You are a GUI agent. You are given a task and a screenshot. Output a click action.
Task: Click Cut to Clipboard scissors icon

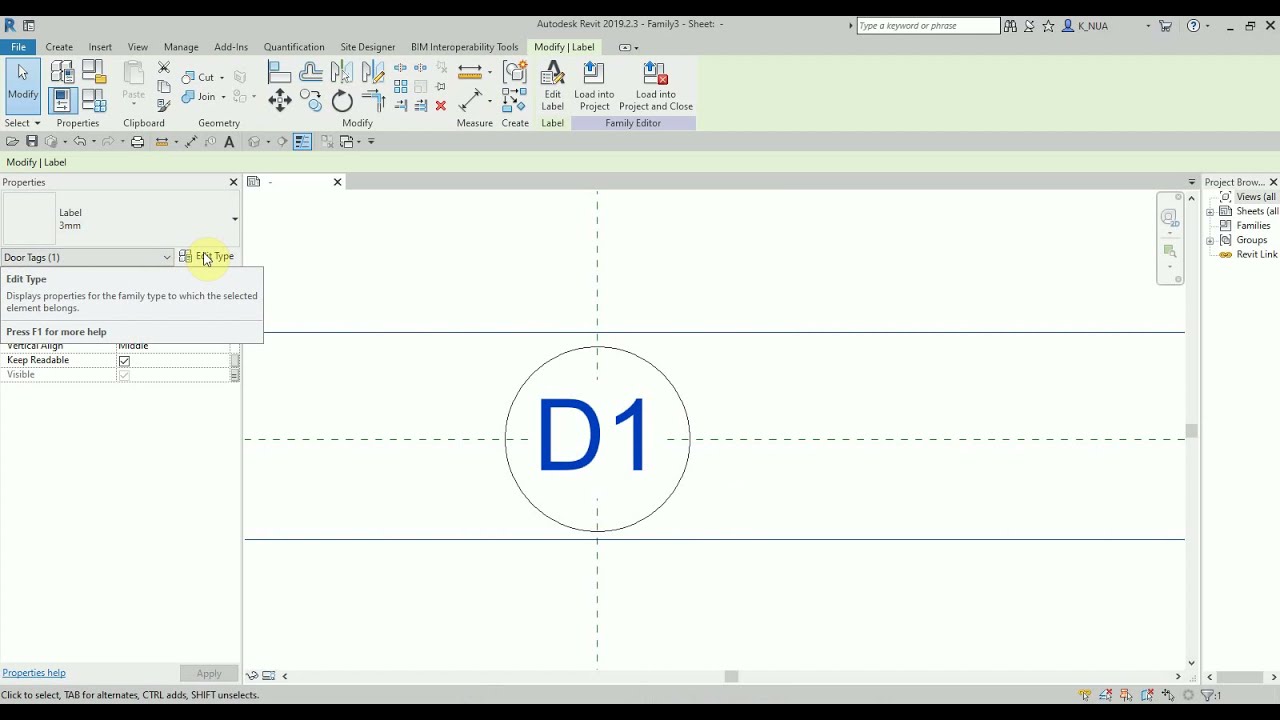[x=164, y=67]
